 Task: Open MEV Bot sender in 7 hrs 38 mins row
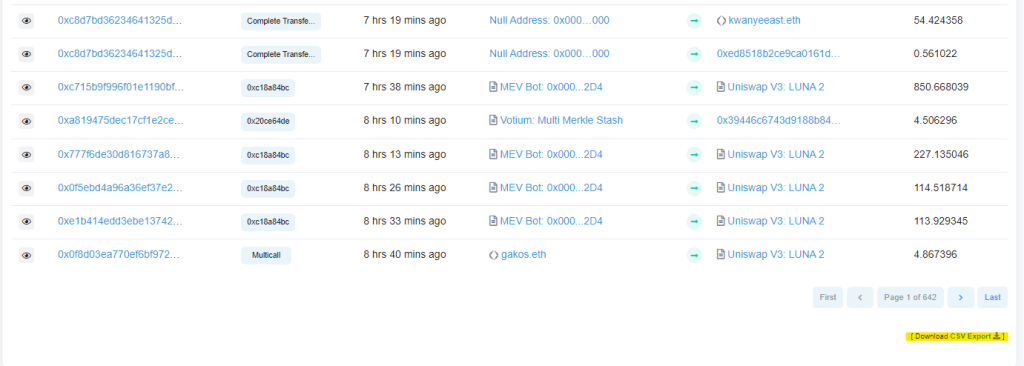(551, 87)
